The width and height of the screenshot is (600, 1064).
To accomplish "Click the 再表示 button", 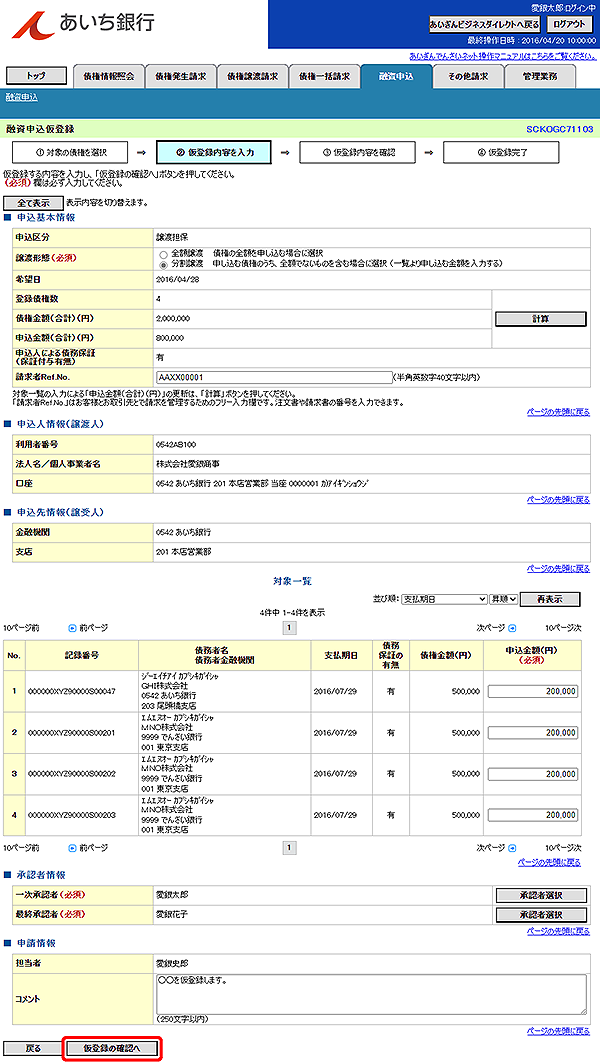I will point(550,600).
